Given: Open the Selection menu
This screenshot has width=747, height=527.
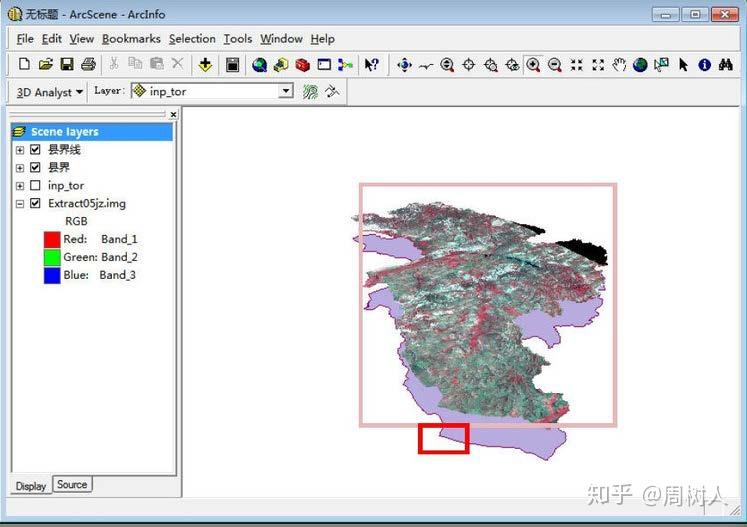Looking at the screenshot, I should tap(192, 39).
